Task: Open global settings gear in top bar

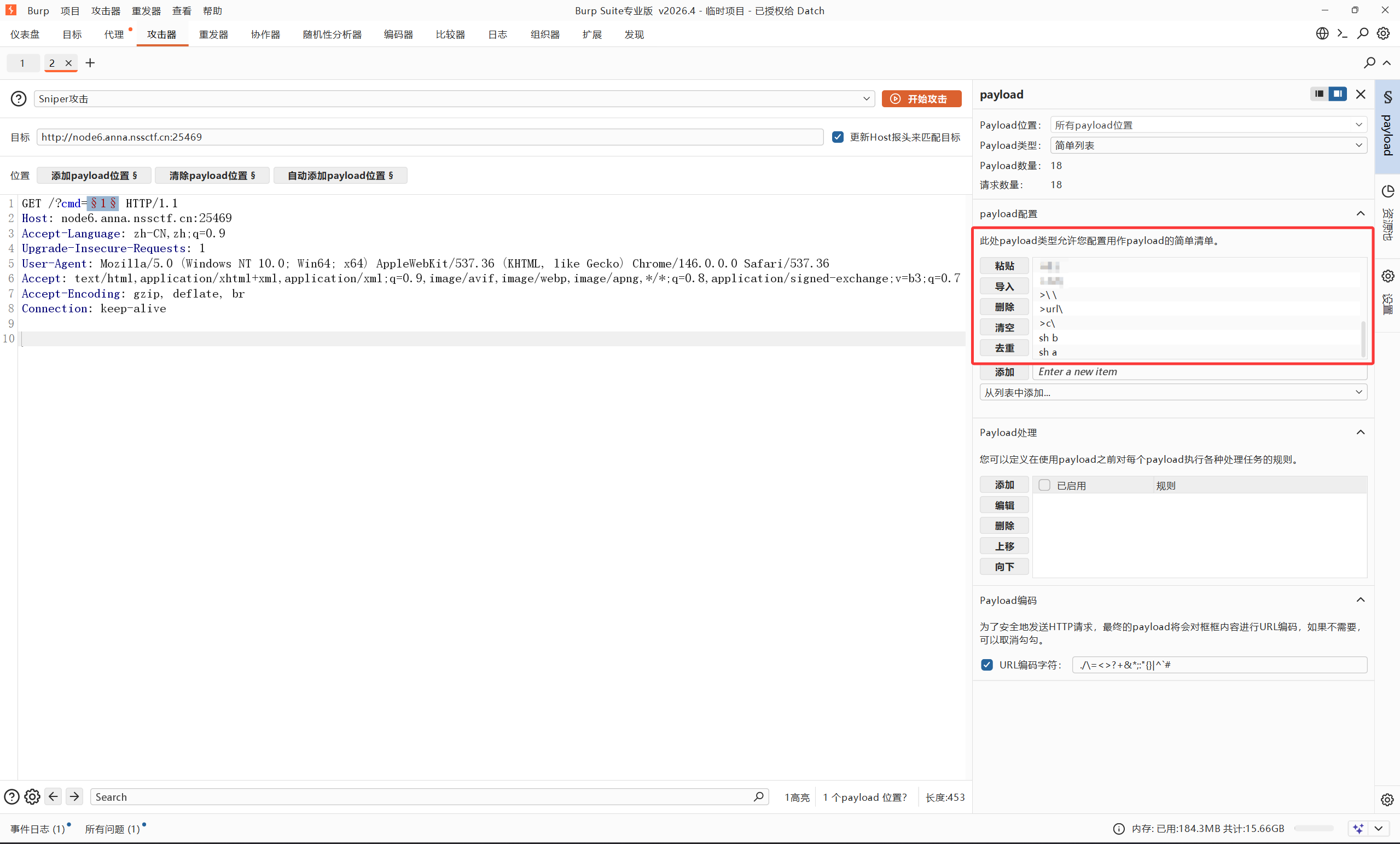Action: click(1384, 33)
